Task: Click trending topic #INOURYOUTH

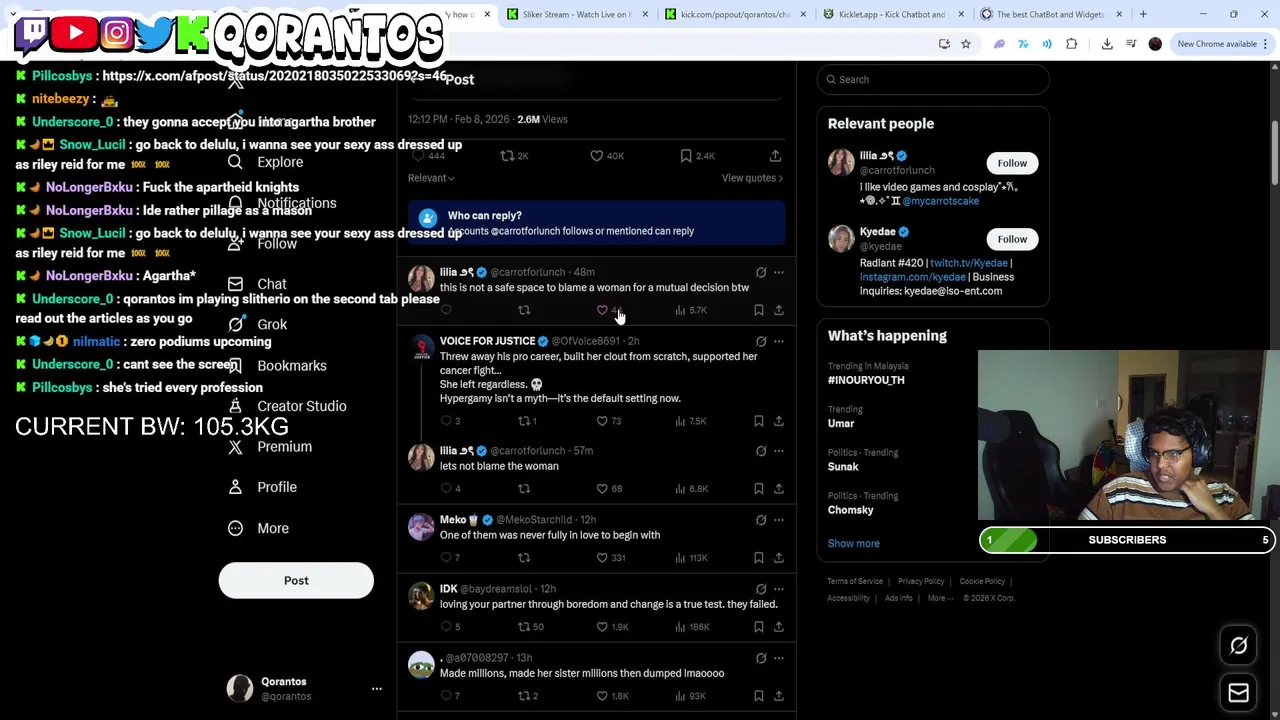Action: [866, 380]
